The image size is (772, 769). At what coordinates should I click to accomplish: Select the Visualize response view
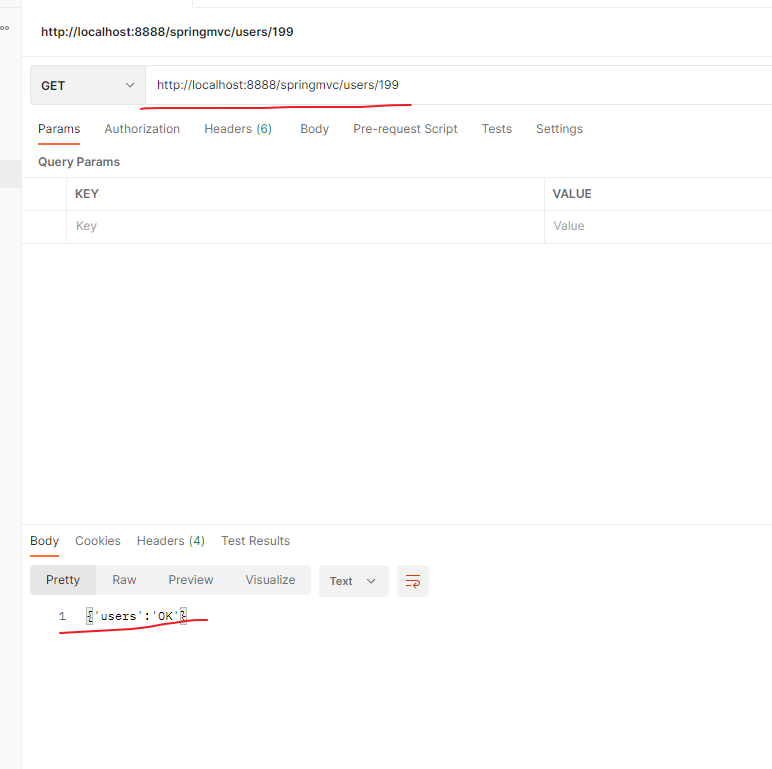coord(270,580)
